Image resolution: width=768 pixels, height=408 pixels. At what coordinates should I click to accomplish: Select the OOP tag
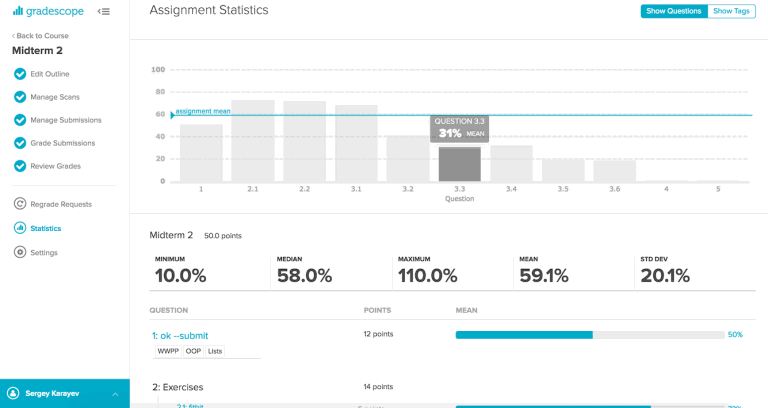[193, 351]
